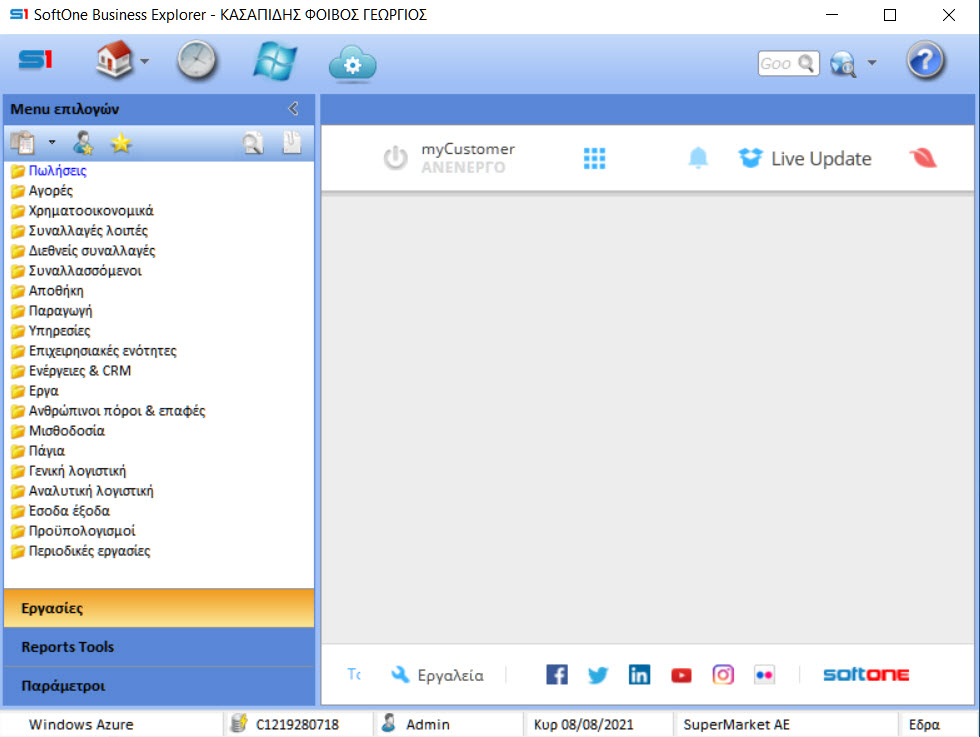
Task: Open the blue apps grid icon
Action: click(x=594, y=158)
